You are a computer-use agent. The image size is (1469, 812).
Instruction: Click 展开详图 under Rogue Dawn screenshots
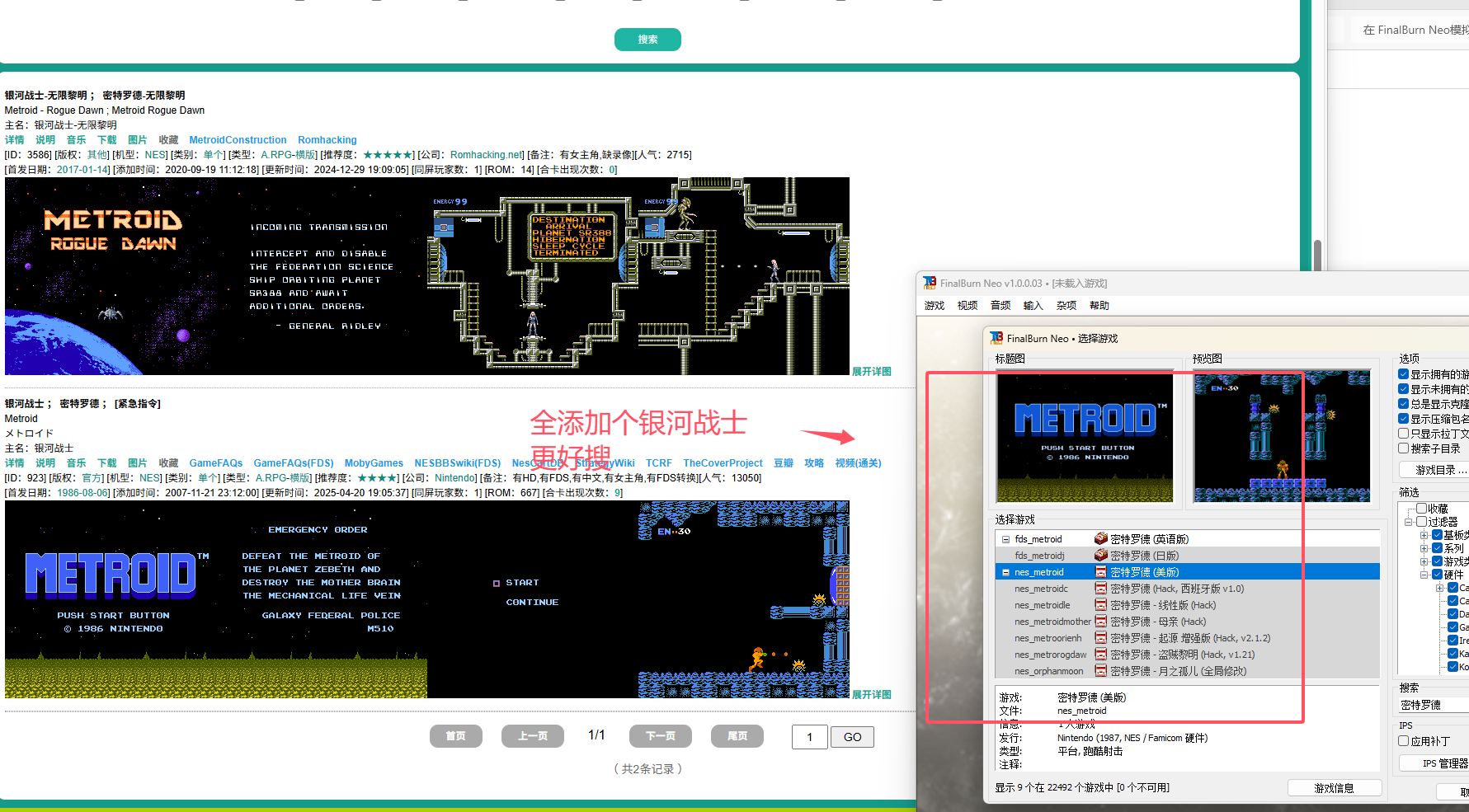tap(872, 372)
